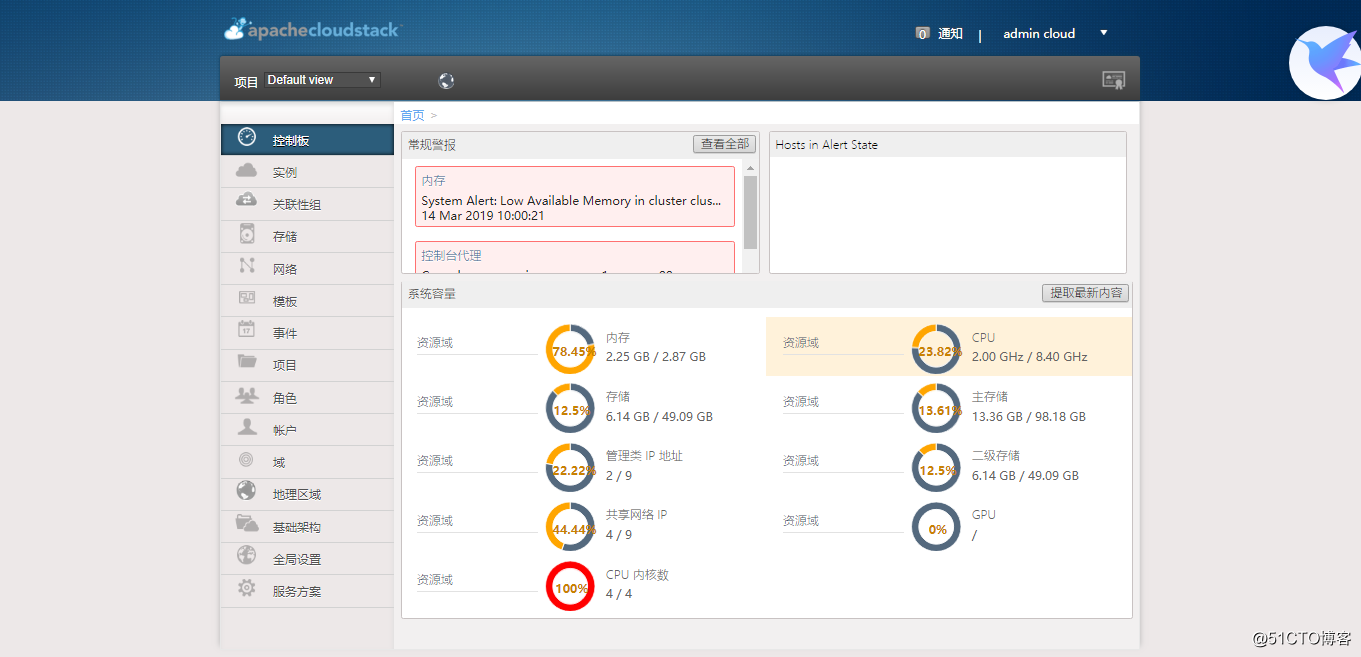This screenshot has height=657, width=1361.
Task: Open the 控制板 menu item
Action: point(308,140)
